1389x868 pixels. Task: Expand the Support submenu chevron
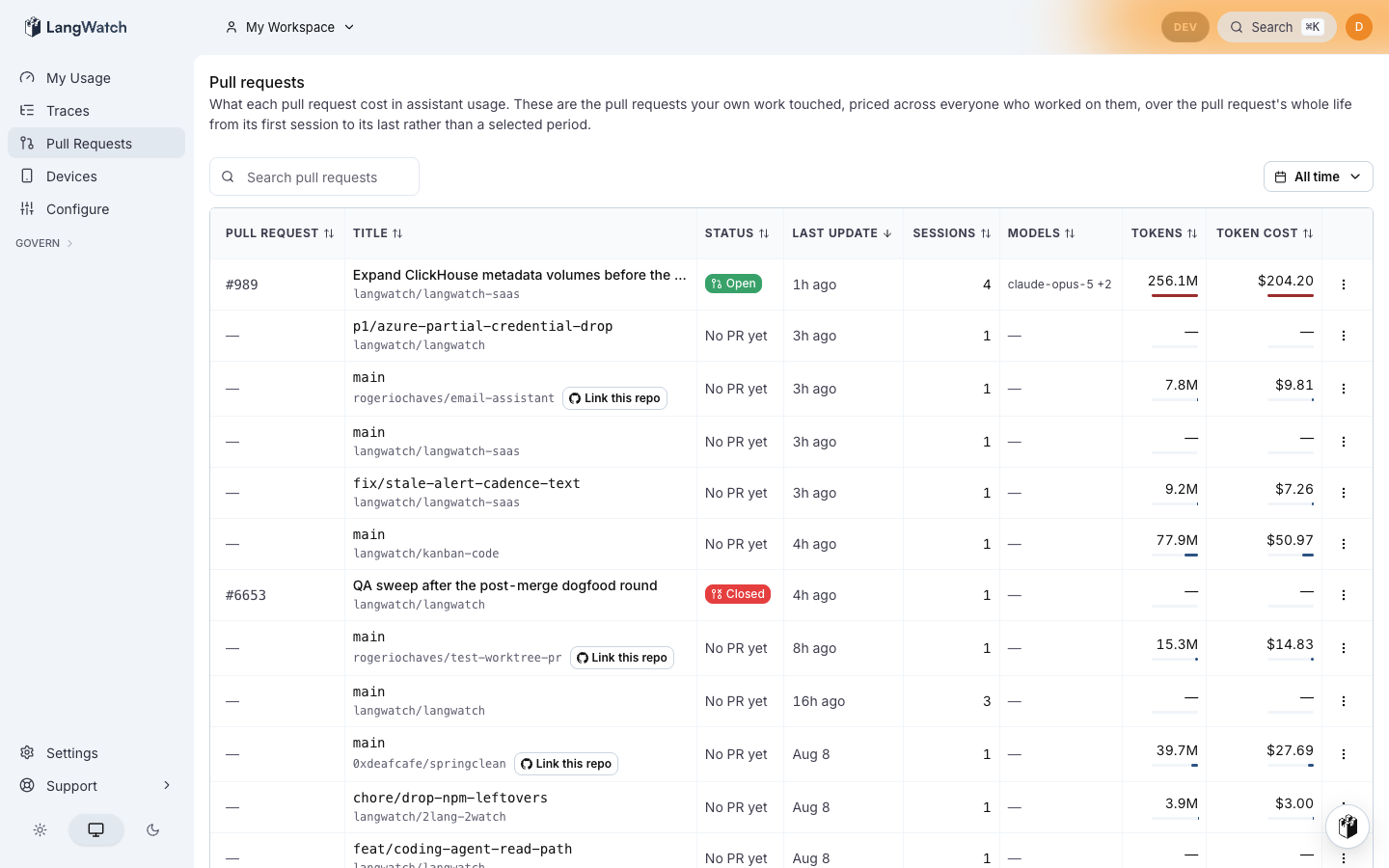tap(167, 785)
